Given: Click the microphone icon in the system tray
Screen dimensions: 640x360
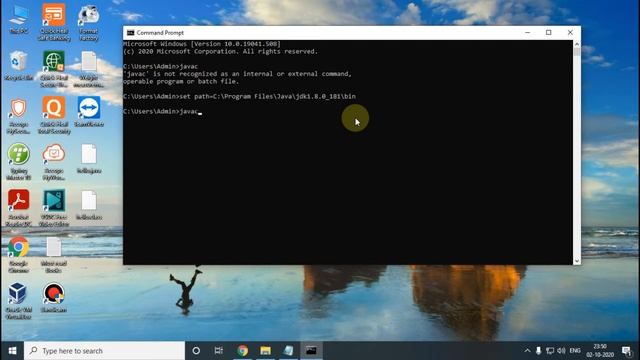Looking at the screenshot, I should click(x=539, y=351).
